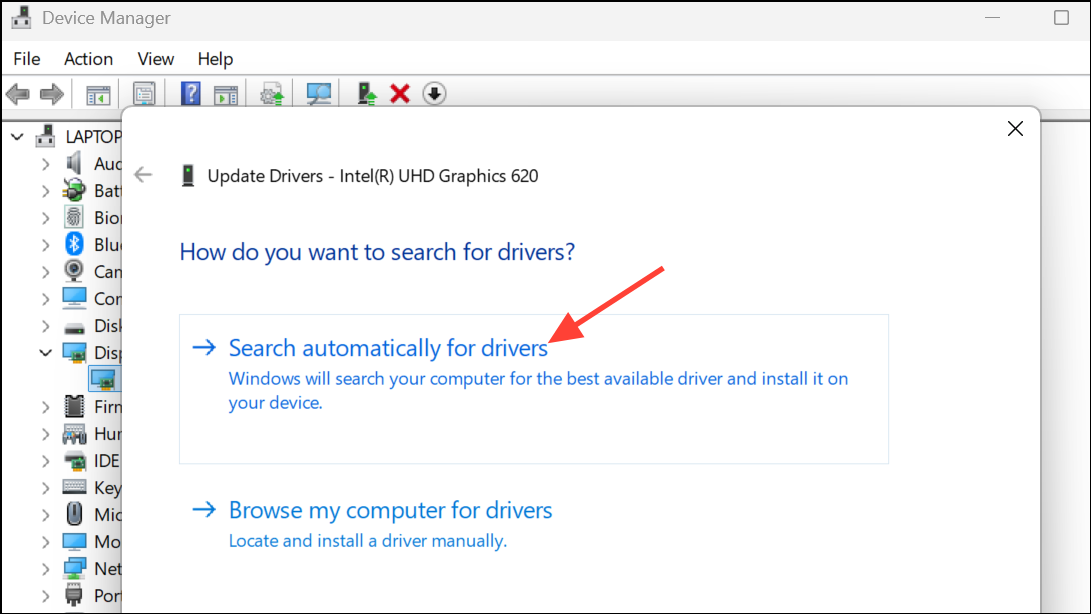Expand the Batteries category chevron
This screenshot has height=614, width=1091.
click(x=45, y=191)
